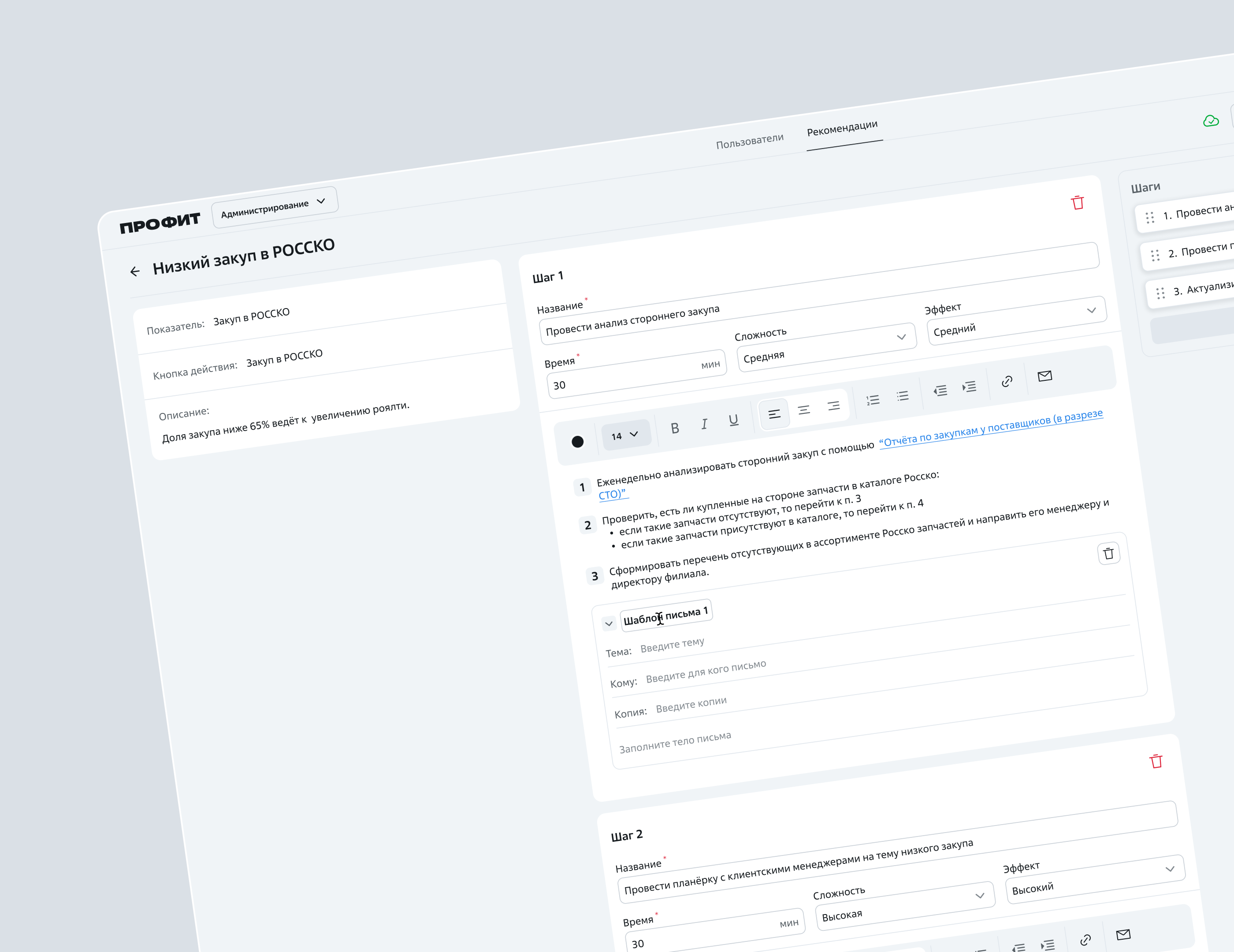
Task: Open font size 14 dropdown
Action: tap(626, 435)
